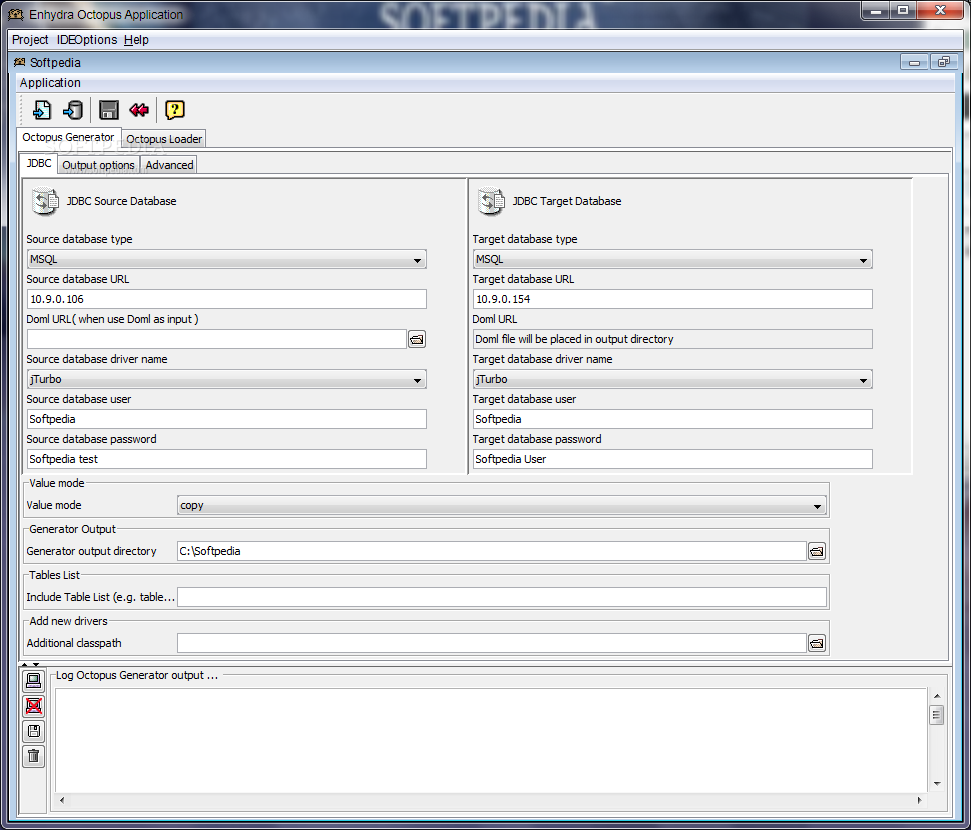Expand Source database driver name combo
The width and height of the screenshot is (971, 830).
(227, 379)
